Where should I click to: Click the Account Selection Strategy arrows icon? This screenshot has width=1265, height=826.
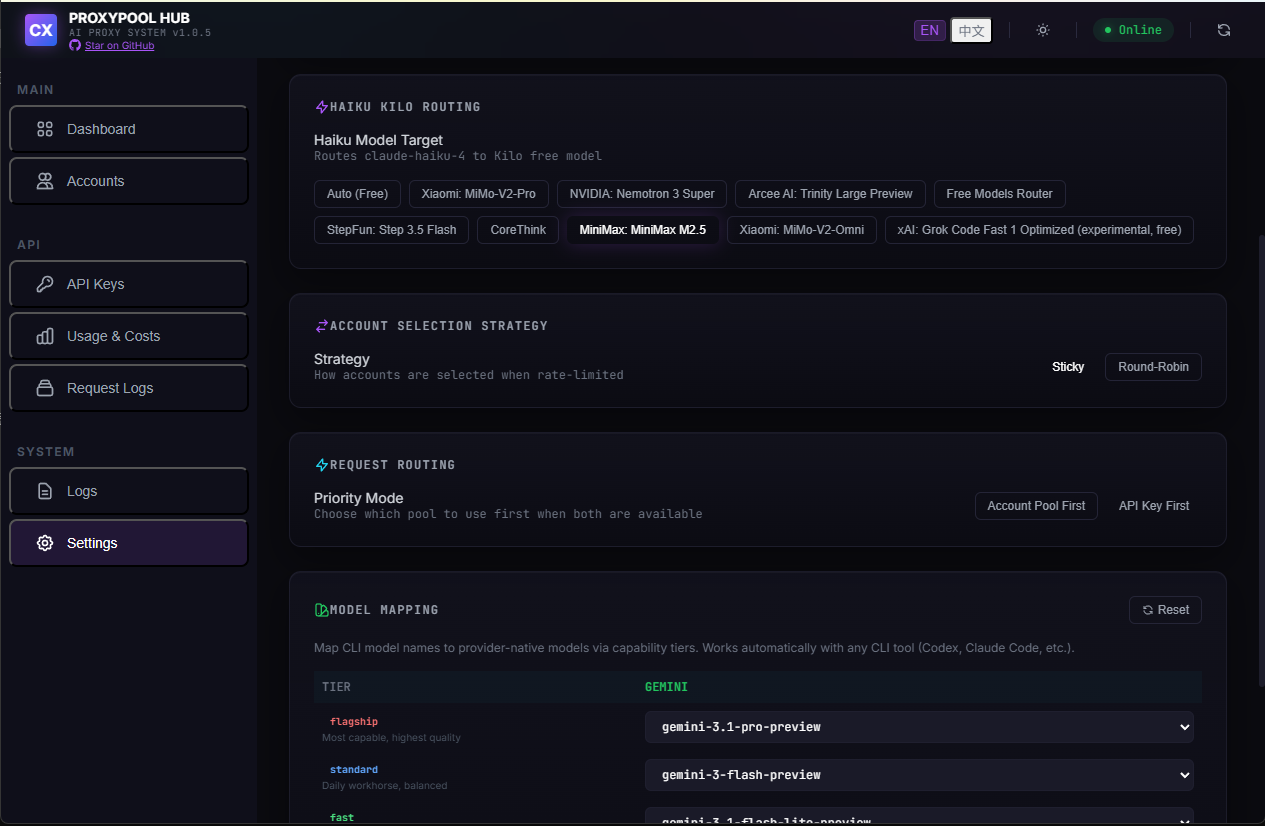click(321, 326)
